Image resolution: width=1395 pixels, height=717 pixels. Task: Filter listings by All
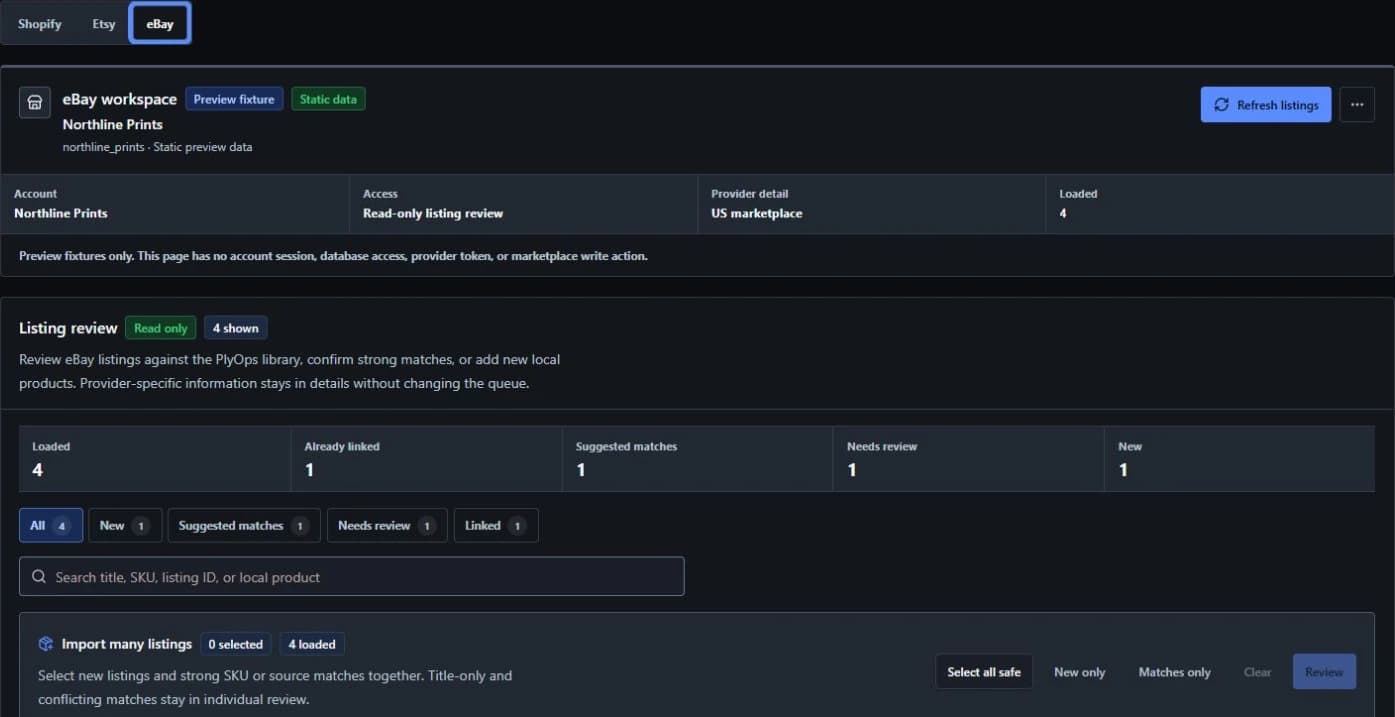click(51, 525)
